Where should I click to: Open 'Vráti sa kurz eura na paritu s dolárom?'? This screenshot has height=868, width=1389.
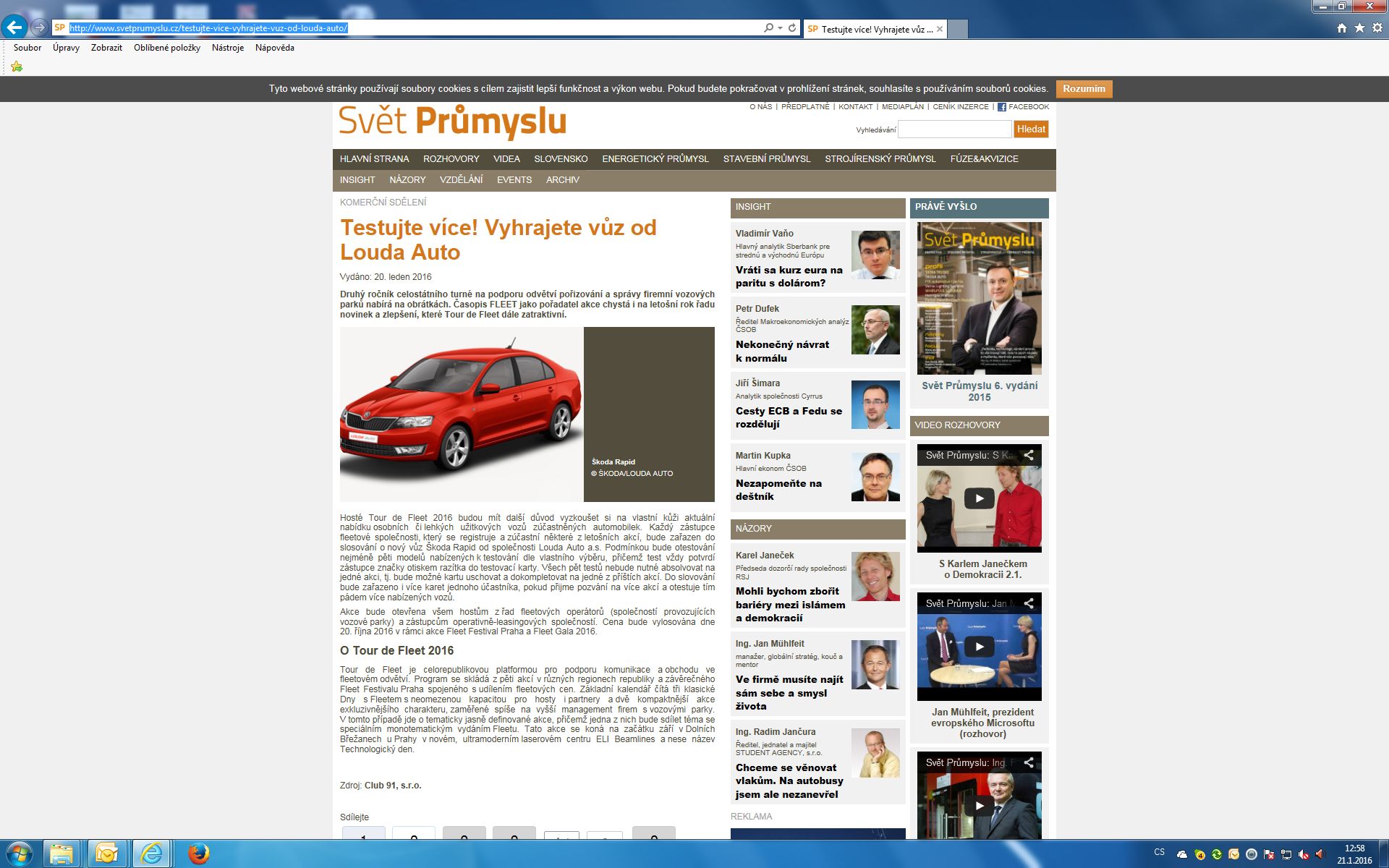(789, 276)
